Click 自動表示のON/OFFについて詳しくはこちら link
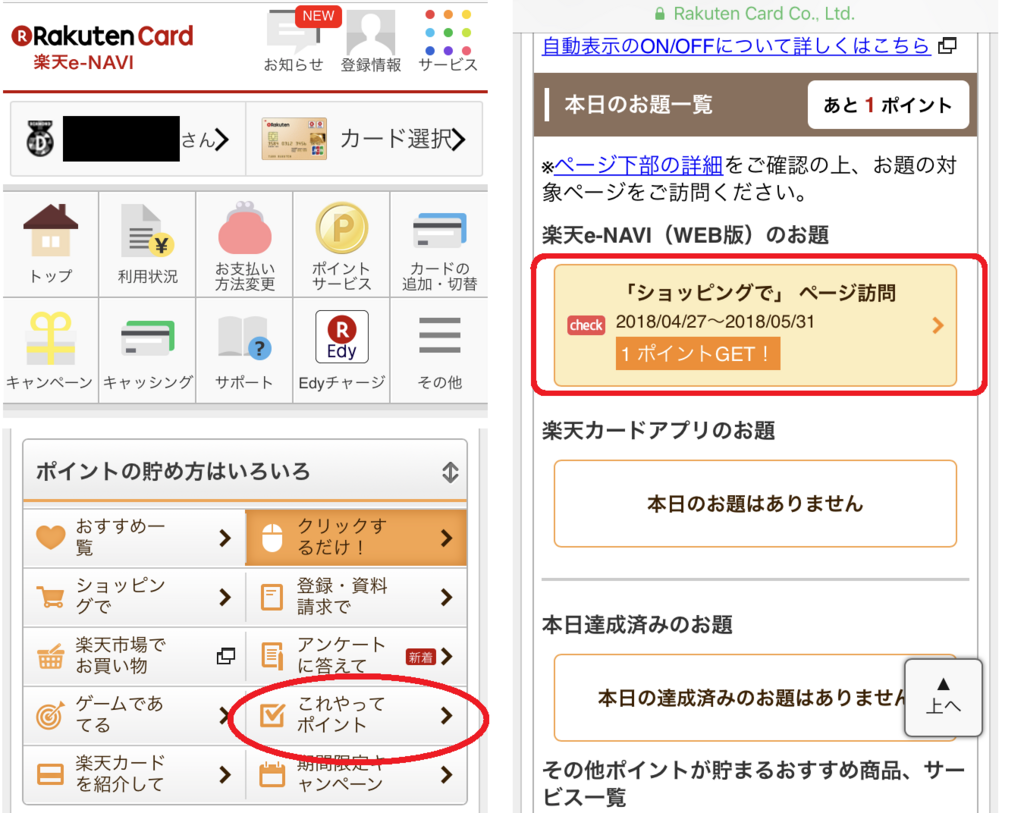Image resolution: width=1024 pixels, height=813 pixels. (x=736, y=46)
